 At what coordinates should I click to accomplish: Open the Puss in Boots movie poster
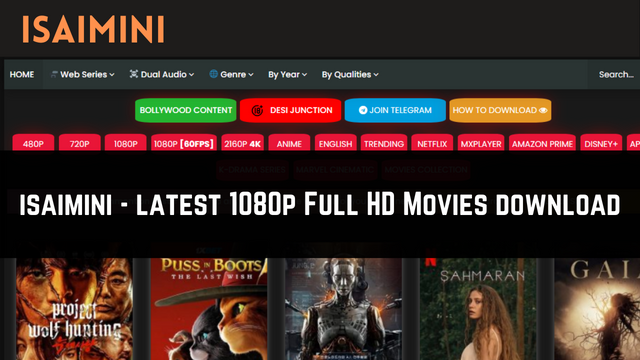point(209,309)
